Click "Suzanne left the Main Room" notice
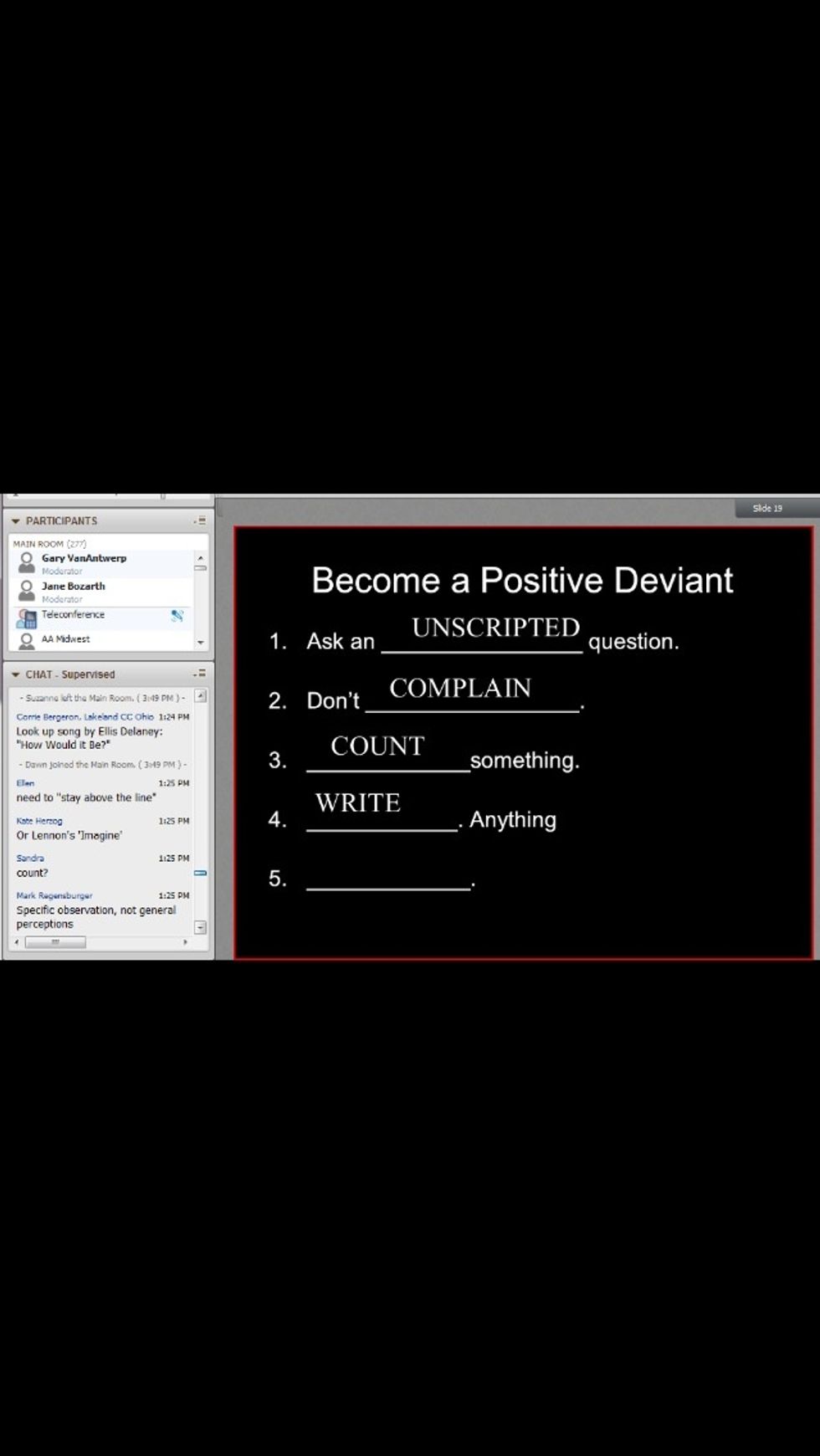This screenshot has width=820, height=1456. click(x=102, y=698)
